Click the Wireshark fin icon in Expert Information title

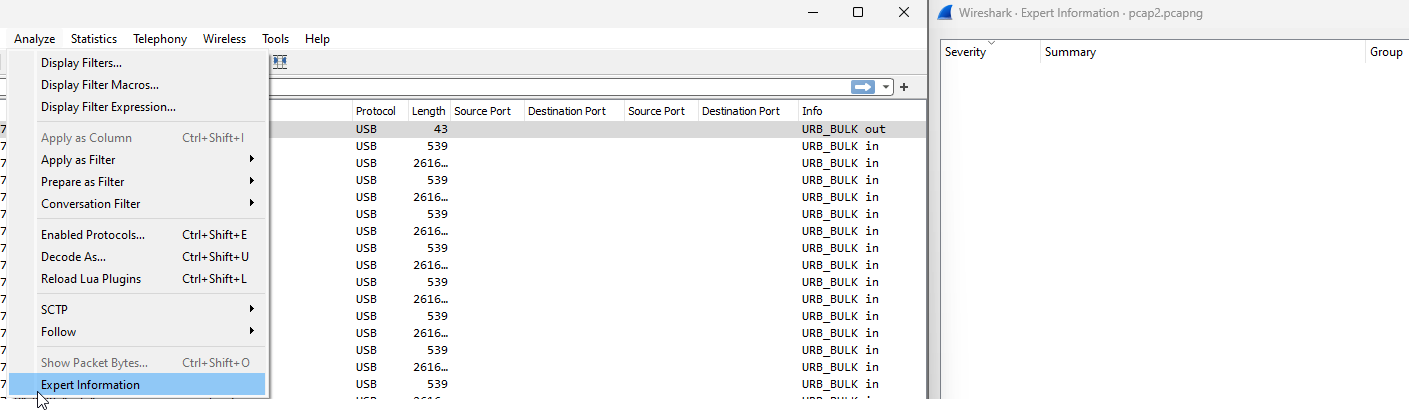tap(944, 13)
